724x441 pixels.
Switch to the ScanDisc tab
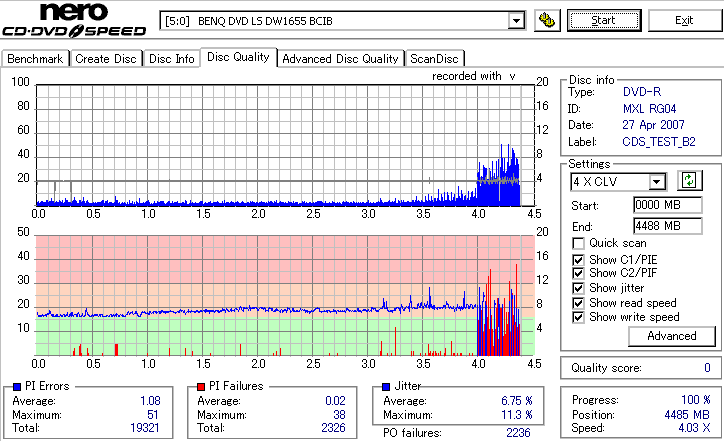coord(434,59)
